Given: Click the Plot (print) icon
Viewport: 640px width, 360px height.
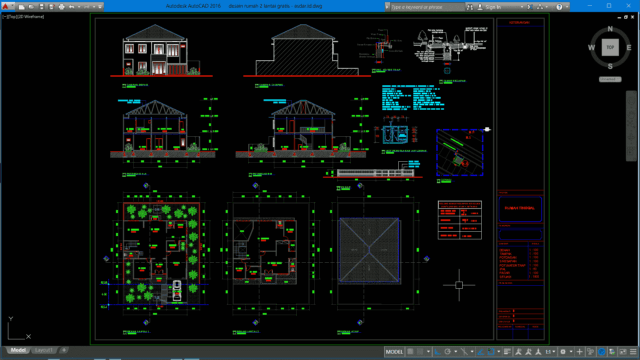Looking at the screenshot, I should point(62,7).
